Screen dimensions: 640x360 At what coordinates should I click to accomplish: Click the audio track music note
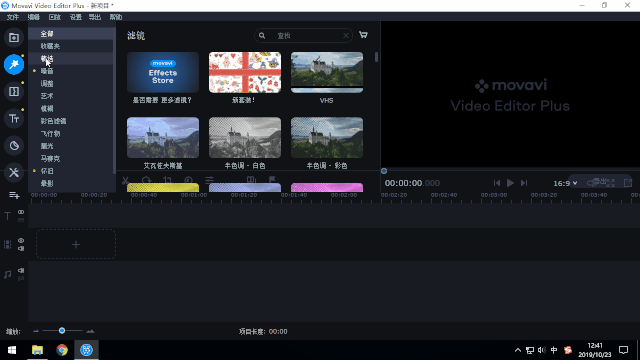point(7,274)
